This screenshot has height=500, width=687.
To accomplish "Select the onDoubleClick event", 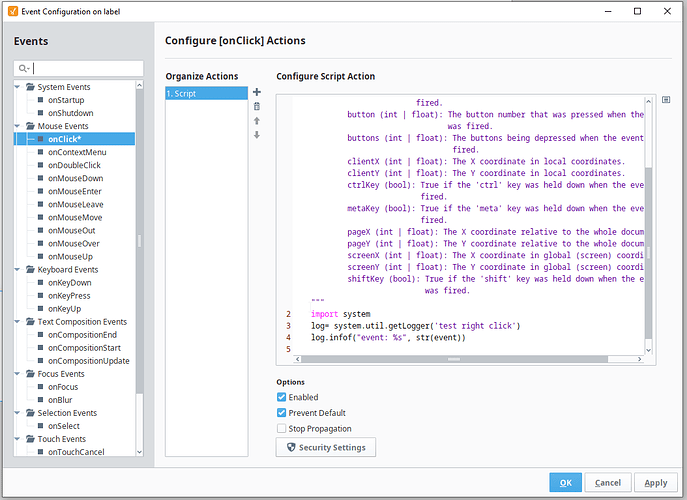I will pos(74,165).
